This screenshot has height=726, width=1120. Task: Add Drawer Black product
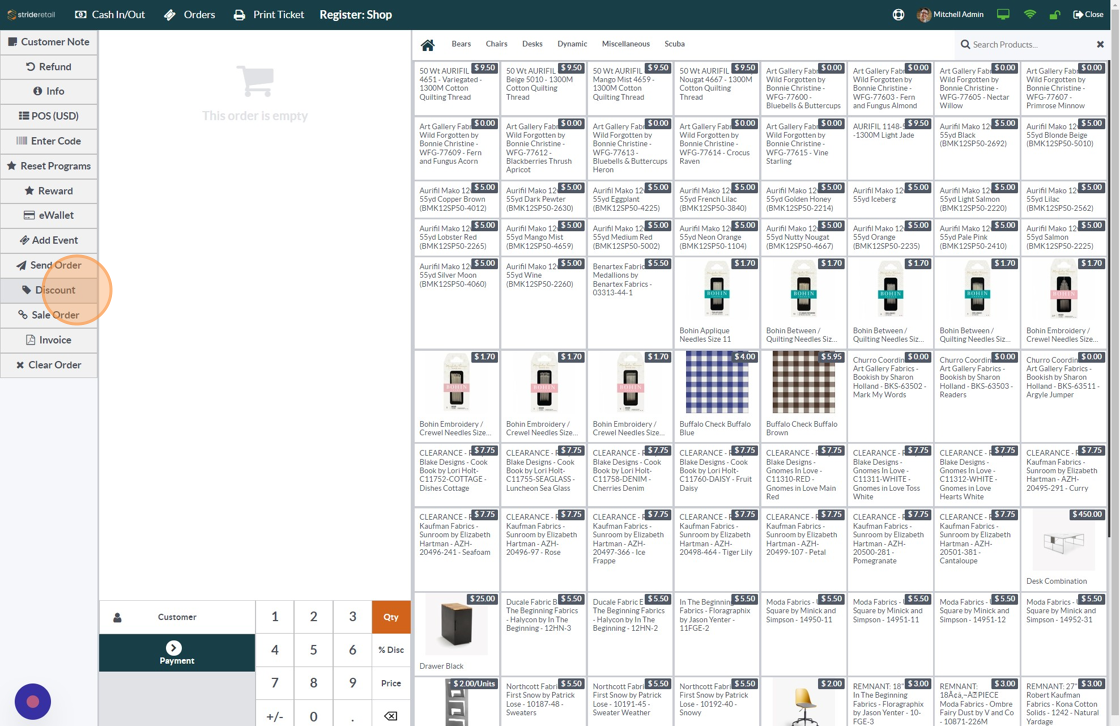(x=456, y=633)
